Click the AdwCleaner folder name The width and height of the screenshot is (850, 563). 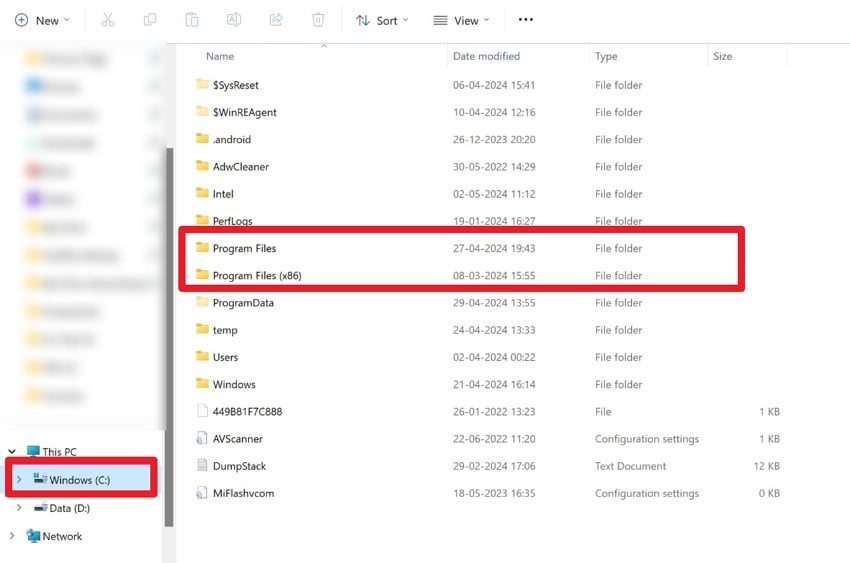pos(241,167)
